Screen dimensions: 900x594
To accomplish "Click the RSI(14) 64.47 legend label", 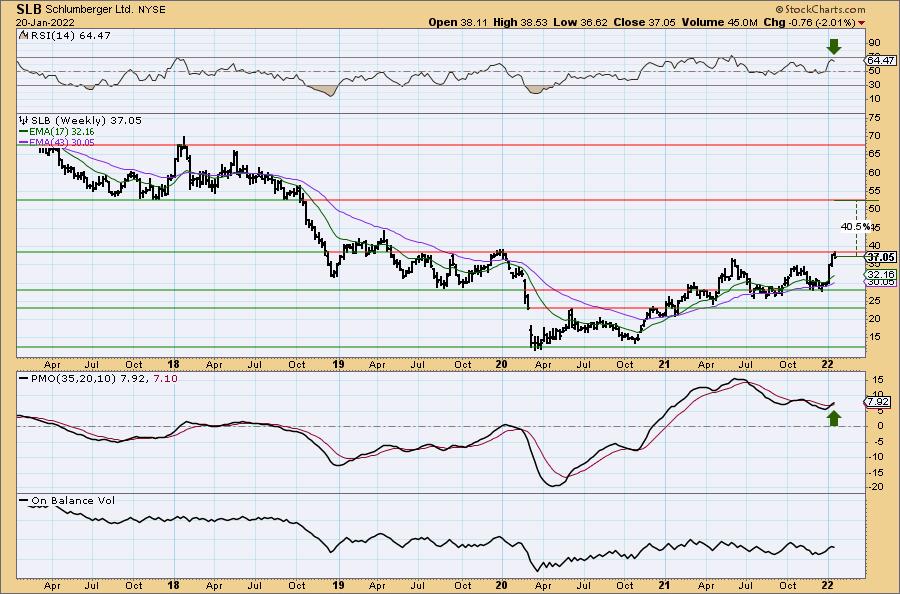I will tap(69, 35).
